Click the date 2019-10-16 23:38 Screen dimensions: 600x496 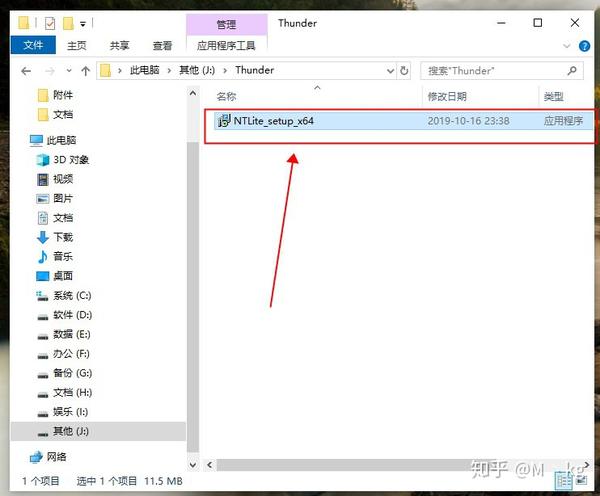[468, 121]
